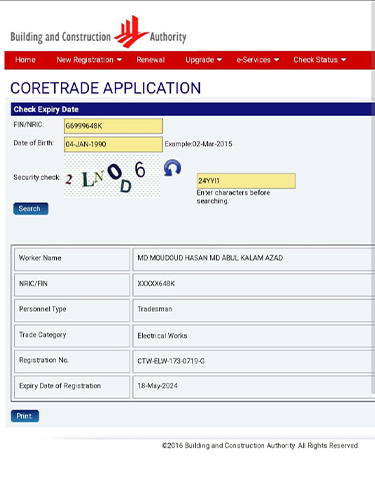Click the security check captcha image
This screenshot has height=500, width=375.
click(112, 176)
